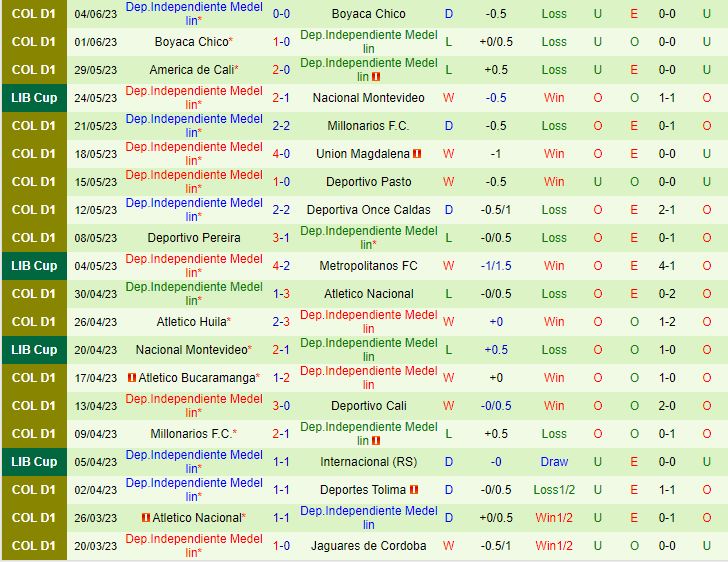Image resolution: width=728 pixels, height=562 pixels.
Task: Click the 3-0 score against Deportivo Cali
Action: point(281,406)
